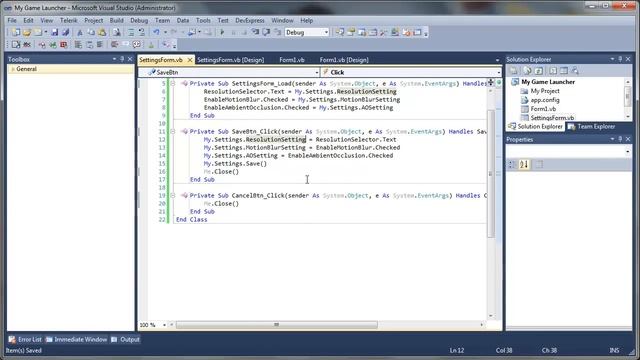
Task: Click the Show All Files icon
Action: click(x=527, y=71)
